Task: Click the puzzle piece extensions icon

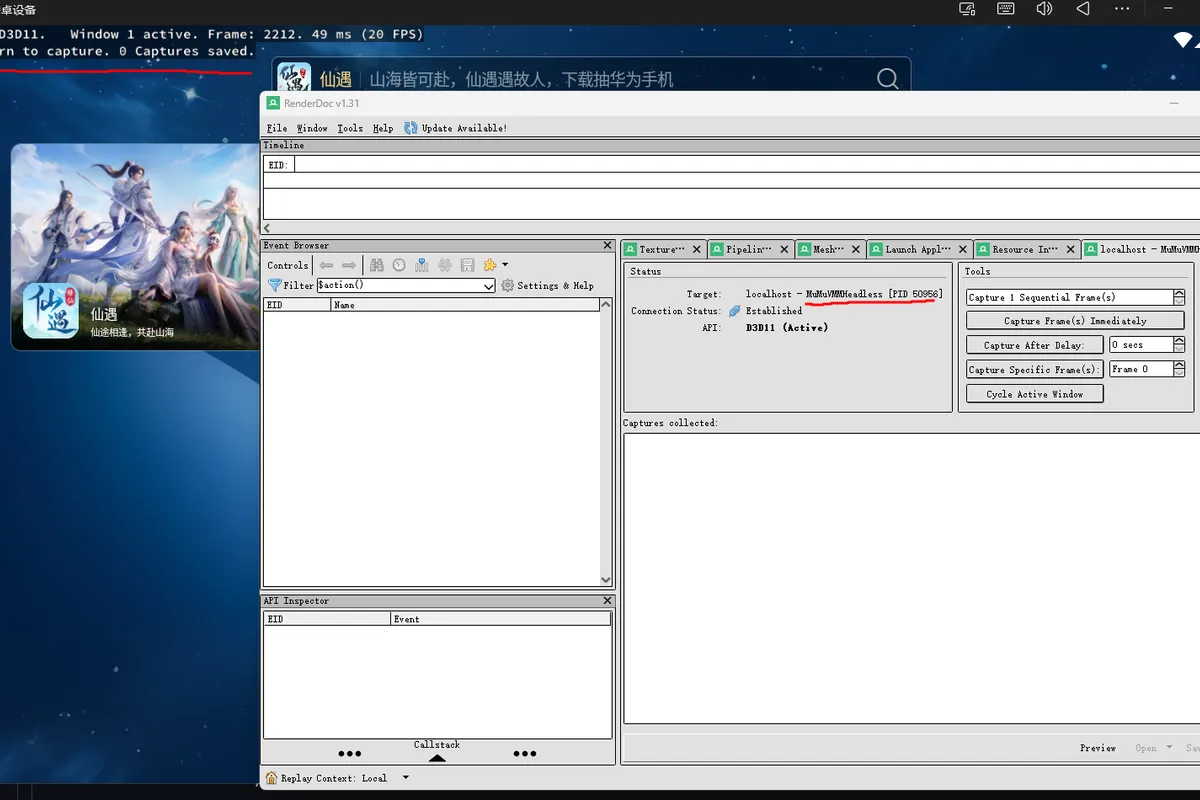Action: 490,265
